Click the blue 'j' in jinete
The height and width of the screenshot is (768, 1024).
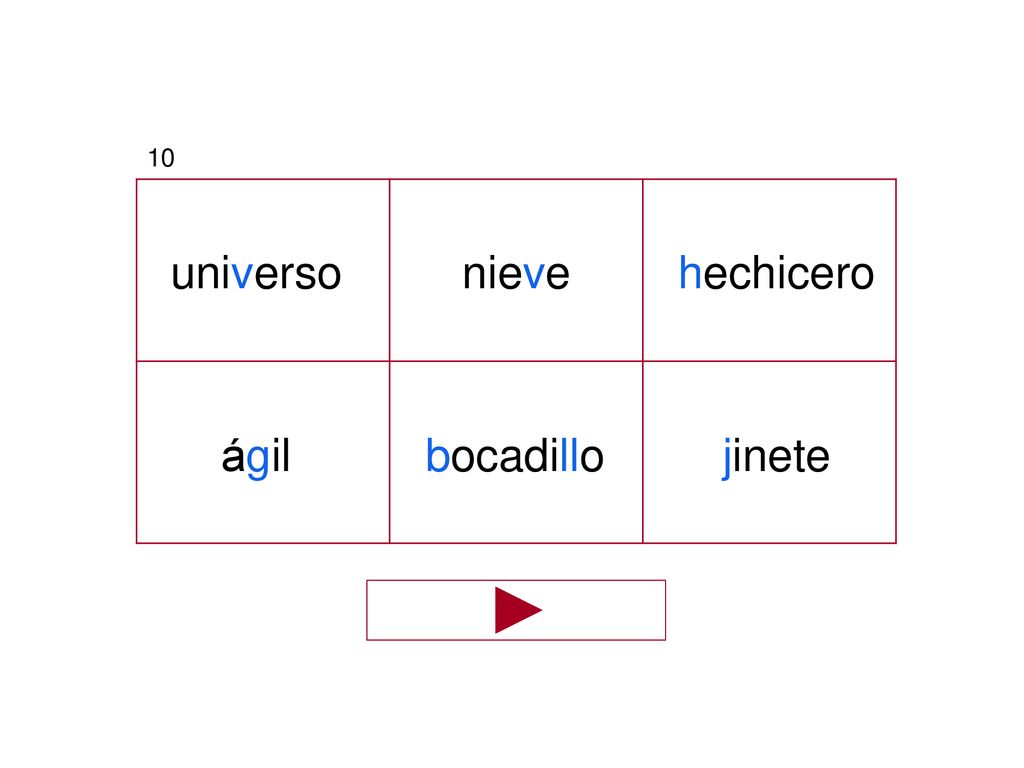pos(727,458)
